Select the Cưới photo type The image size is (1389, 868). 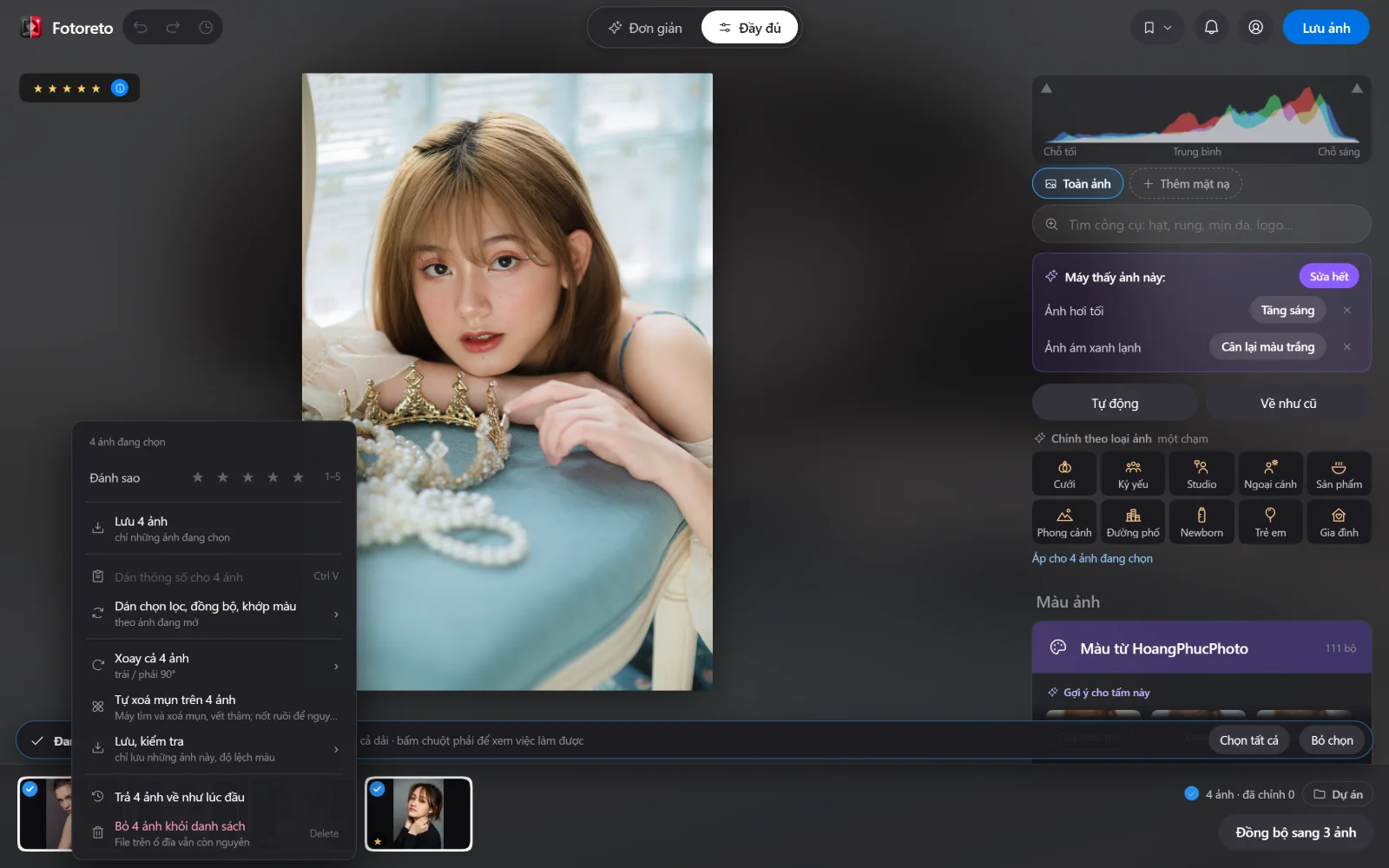[1064, 474]
